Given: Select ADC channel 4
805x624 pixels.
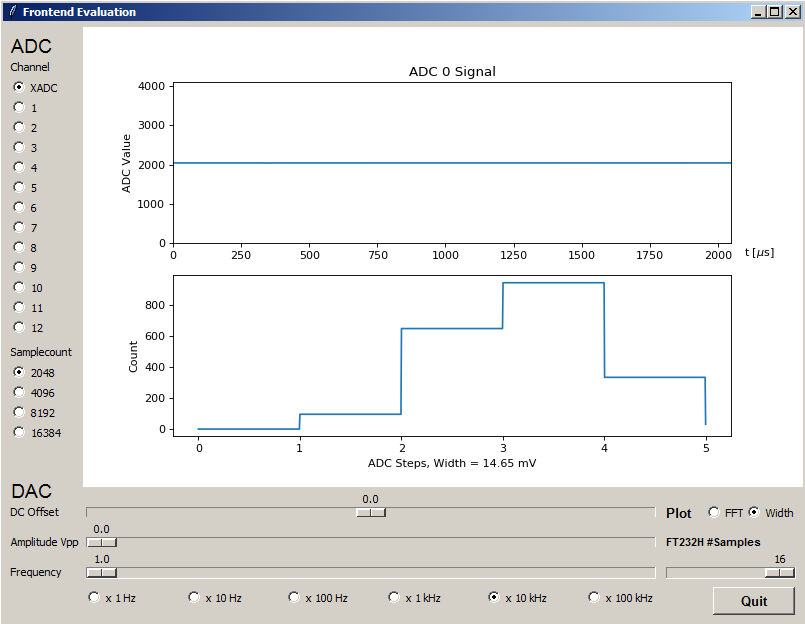Looking at the screenshot, I should 19,167.
